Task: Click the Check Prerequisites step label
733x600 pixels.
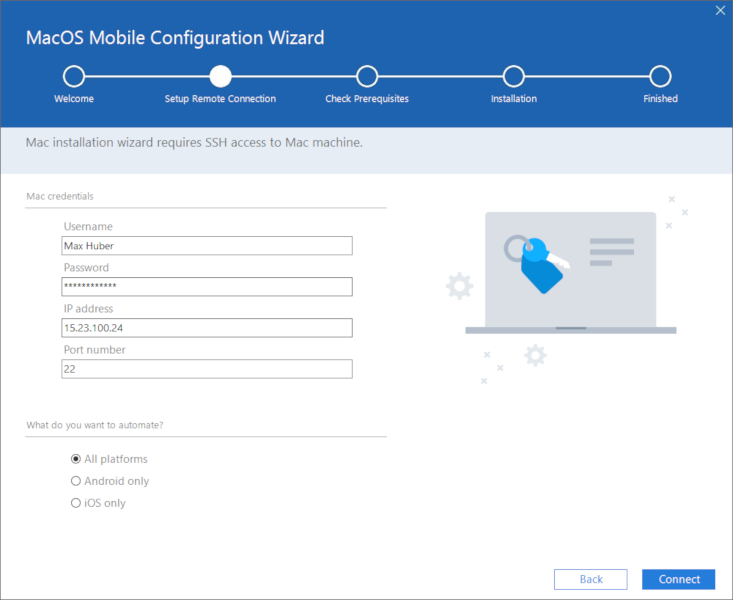Action: click(367, 99)
